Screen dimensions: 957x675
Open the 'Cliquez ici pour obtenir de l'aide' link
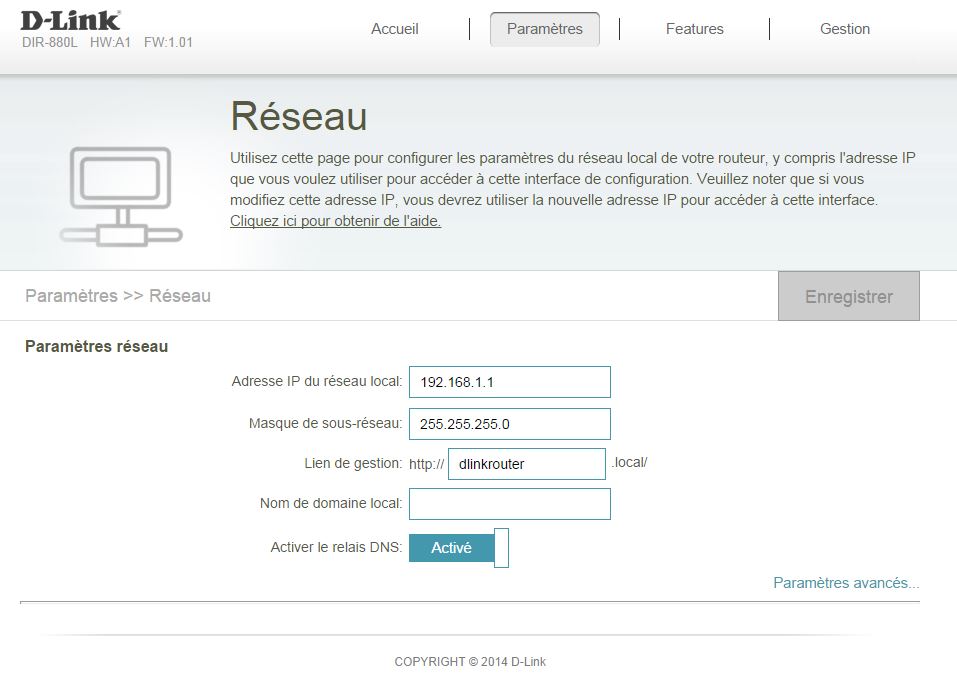(335, 221)
